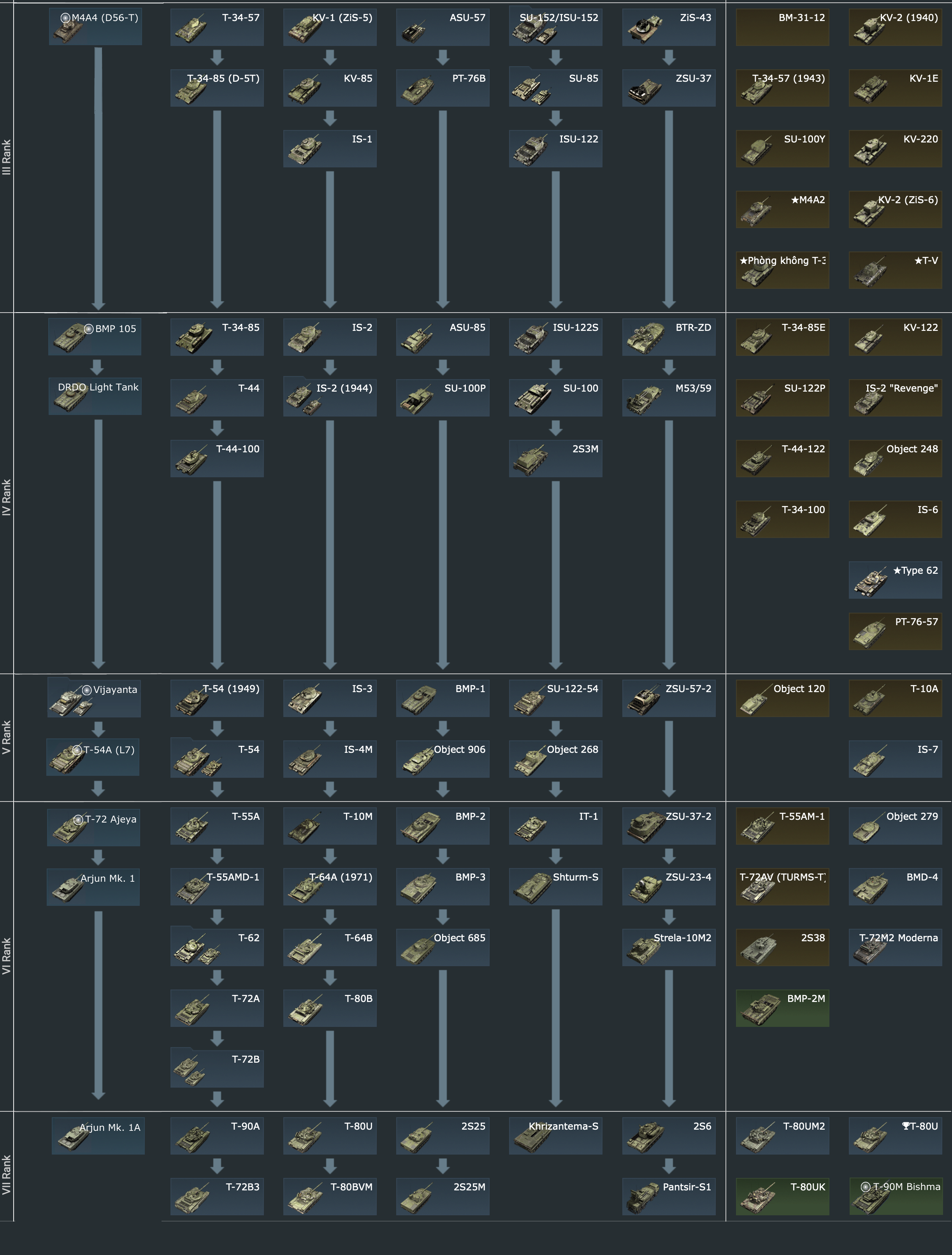Open the KV-2 (ZiS-6) card
Image resolution: width=952 pixels, height=1255 pixels.
895,209
